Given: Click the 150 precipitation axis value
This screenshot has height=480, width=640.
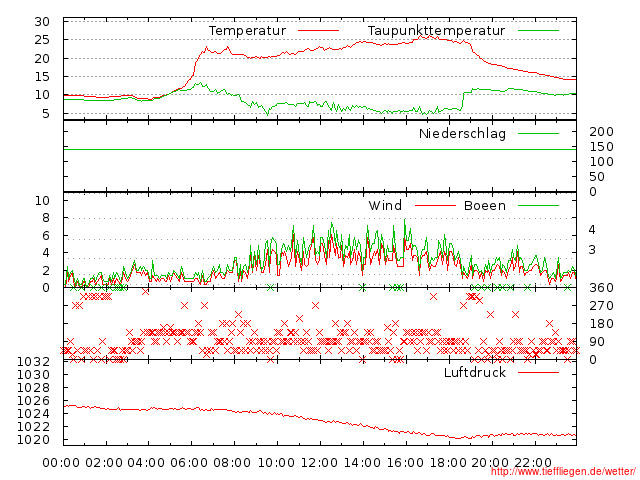Looking at the screenshot, I should [601, 147].
